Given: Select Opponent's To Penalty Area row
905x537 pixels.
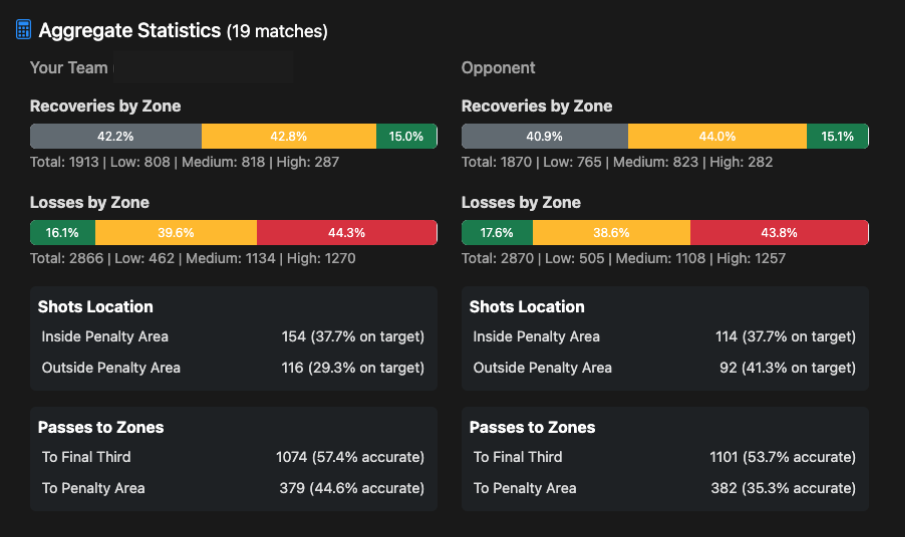Looking at the screenshot, I should pos(664,488).
